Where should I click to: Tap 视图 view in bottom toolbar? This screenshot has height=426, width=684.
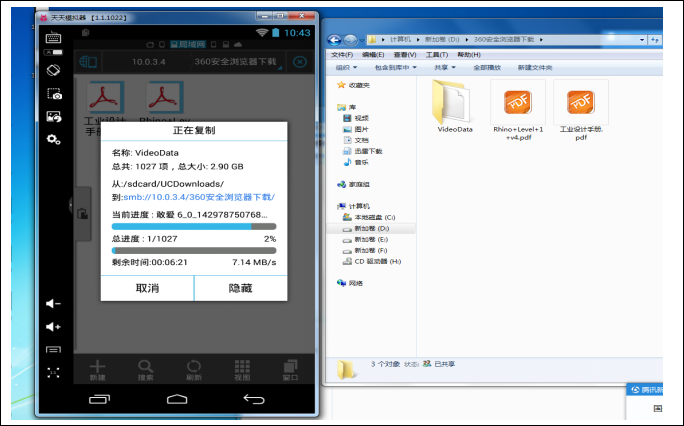242,370
